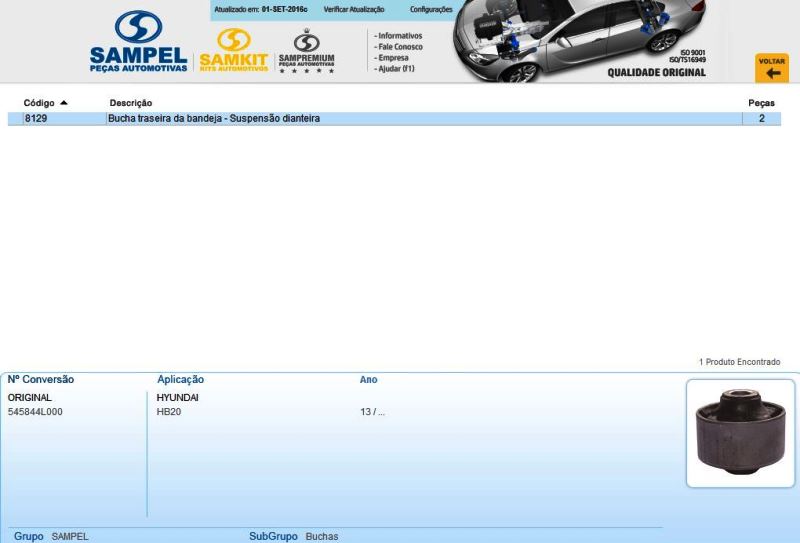Open the Informativos link
800x543 pixels.
[x=400, y=36]
